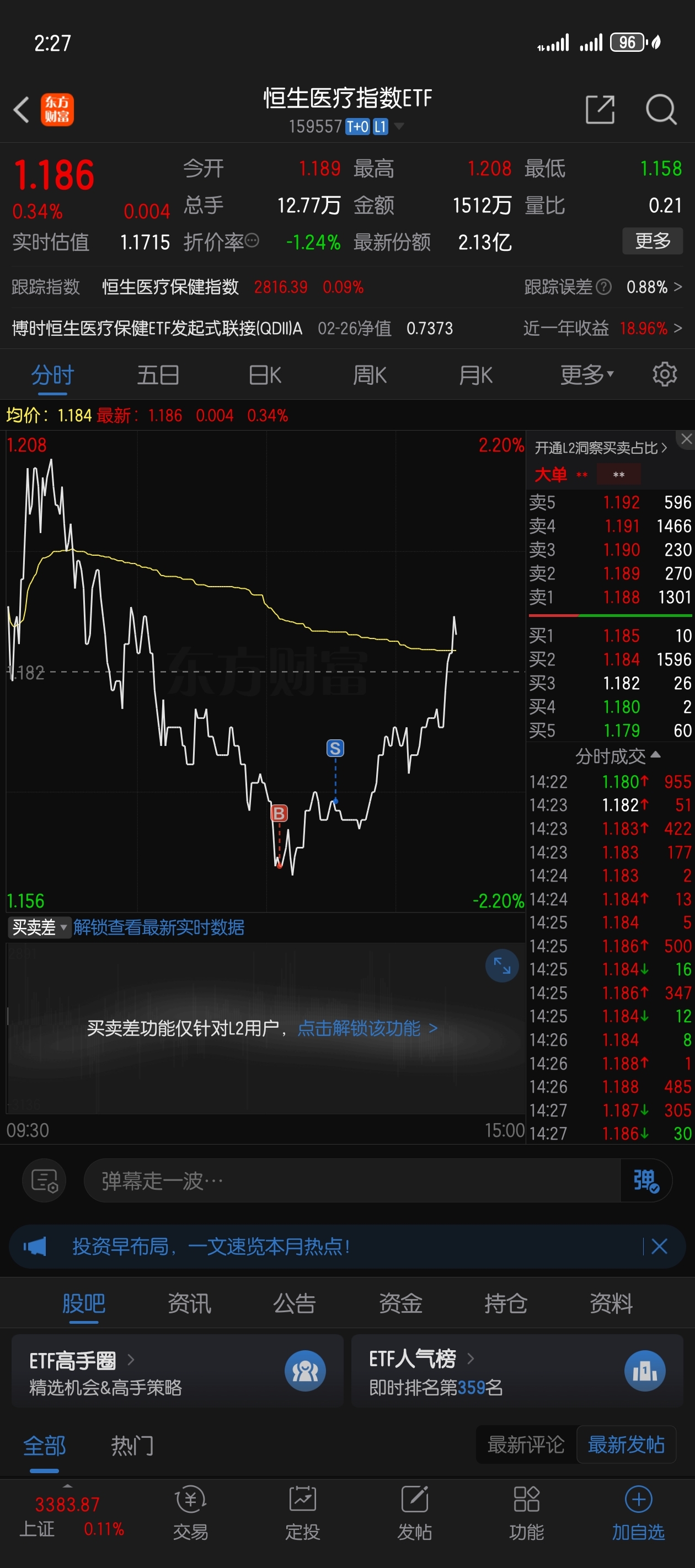The image size is (695, 1568).
Task: Tap the 发帖 post icon
Action: 415,1514
